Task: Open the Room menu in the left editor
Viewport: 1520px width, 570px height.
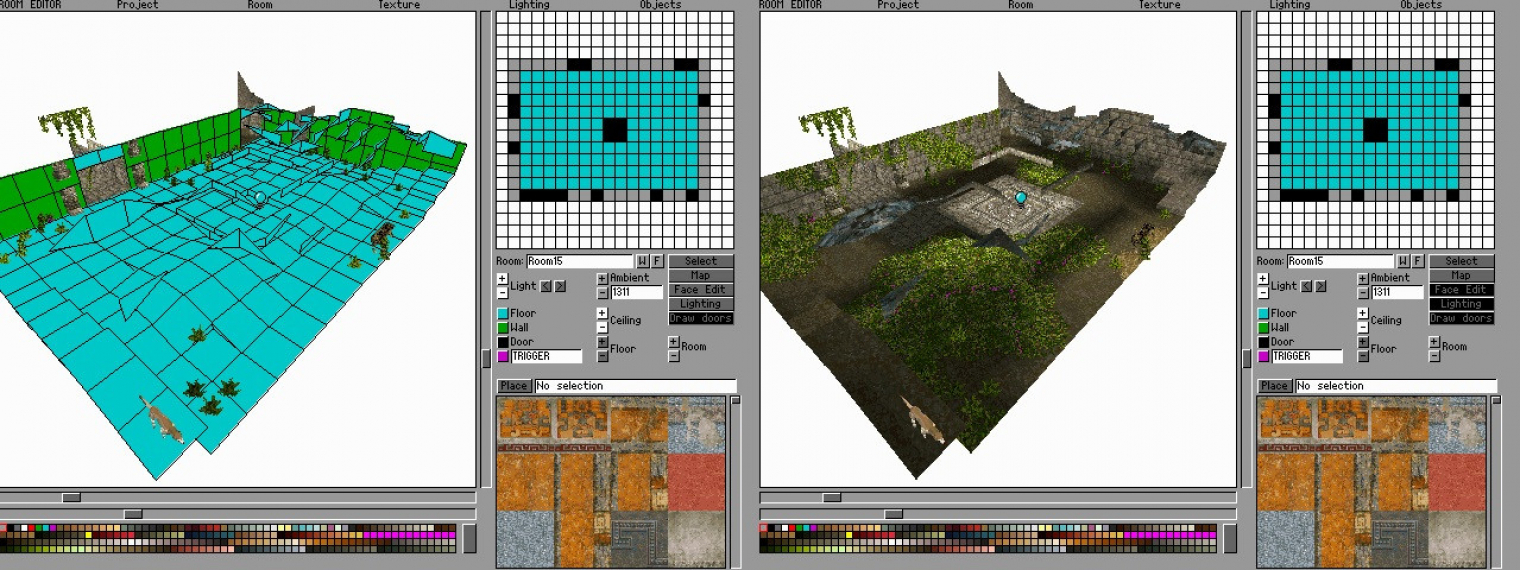Action: pos(260,5)
